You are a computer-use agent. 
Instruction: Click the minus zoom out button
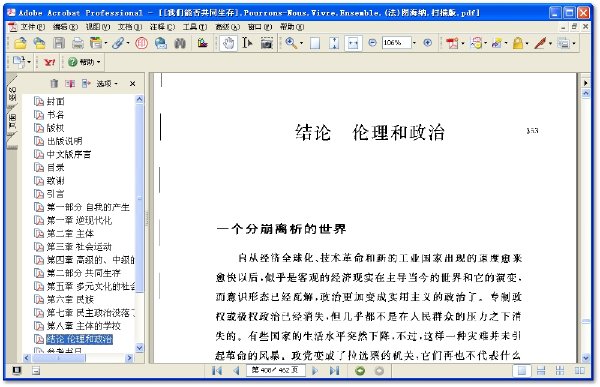pyautogui.click(x=372, y=43)
